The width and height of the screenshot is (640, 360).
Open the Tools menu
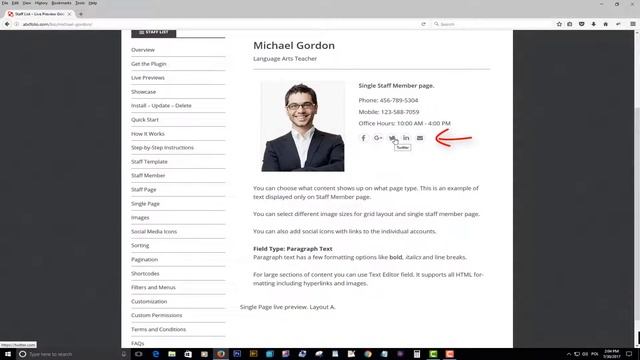pyautogui.click(x=80, y=3)
